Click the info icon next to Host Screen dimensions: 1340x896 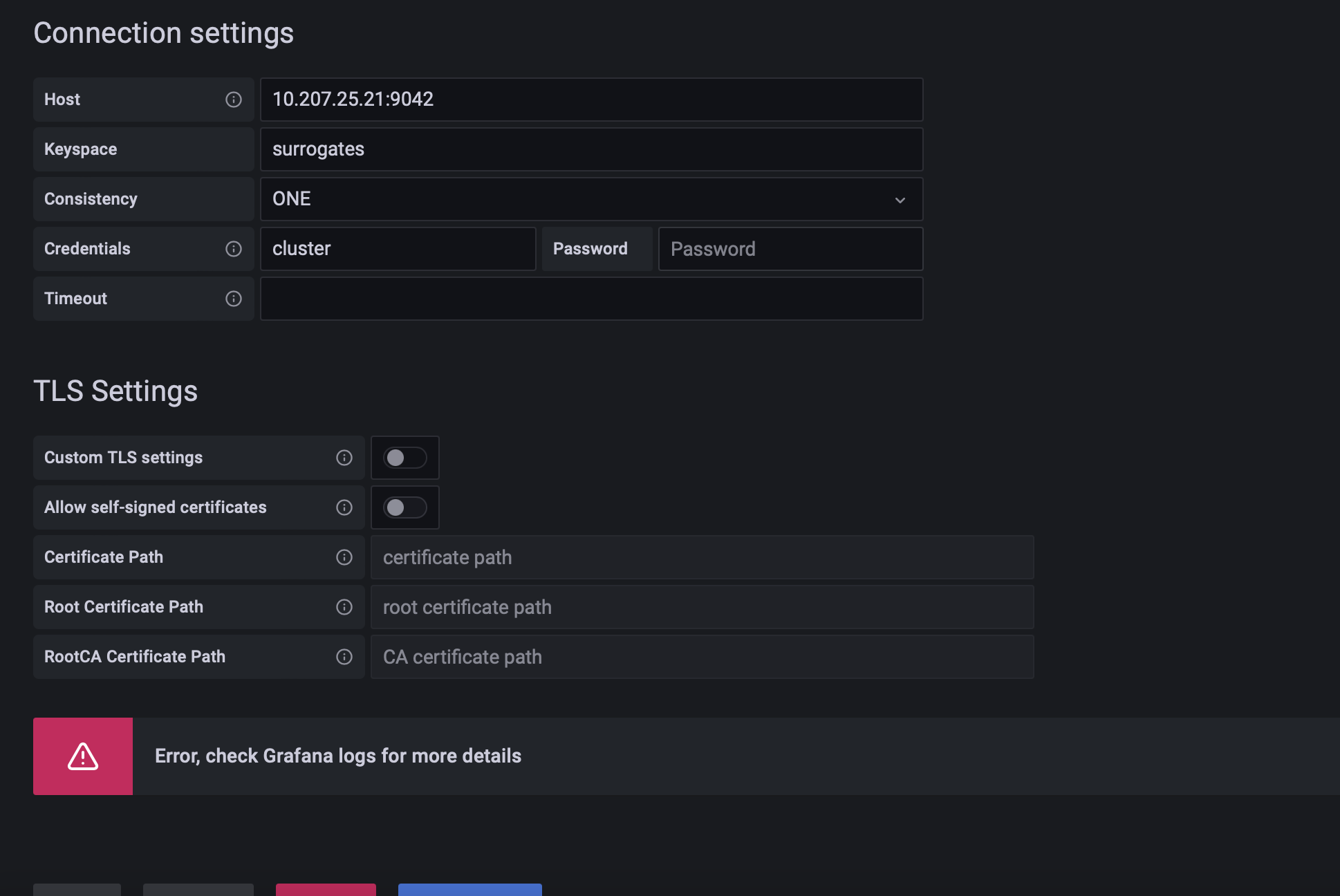tap(233, 100)
